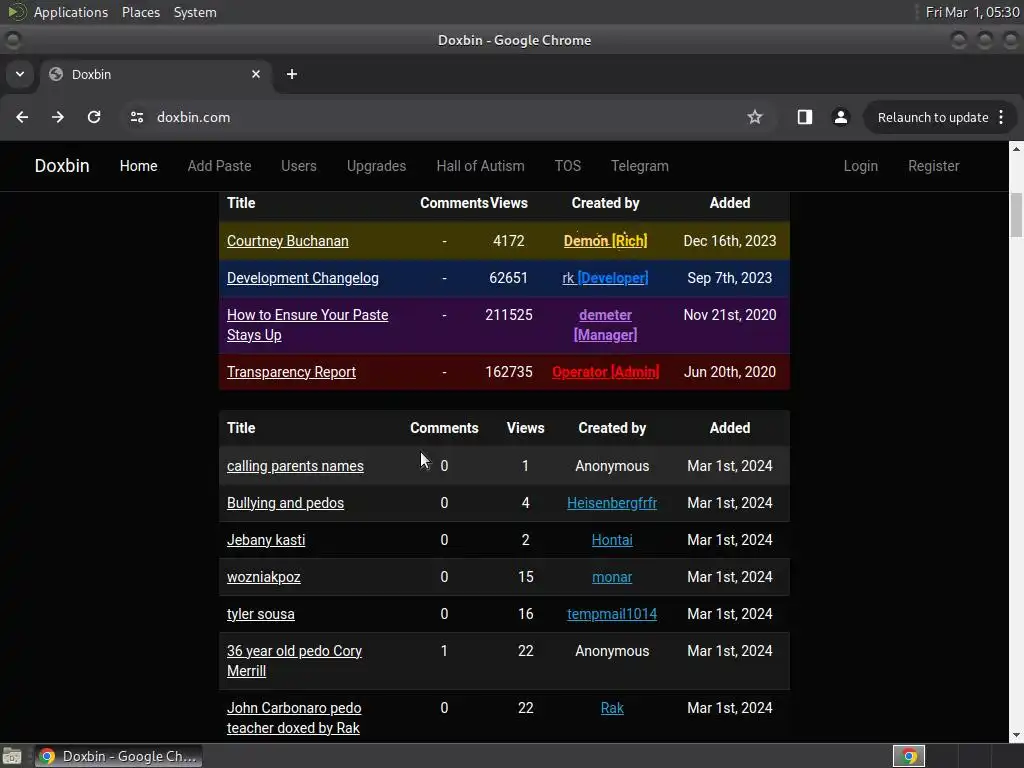
Task: Bookmark this tab with the star icon
Action: 755,117
